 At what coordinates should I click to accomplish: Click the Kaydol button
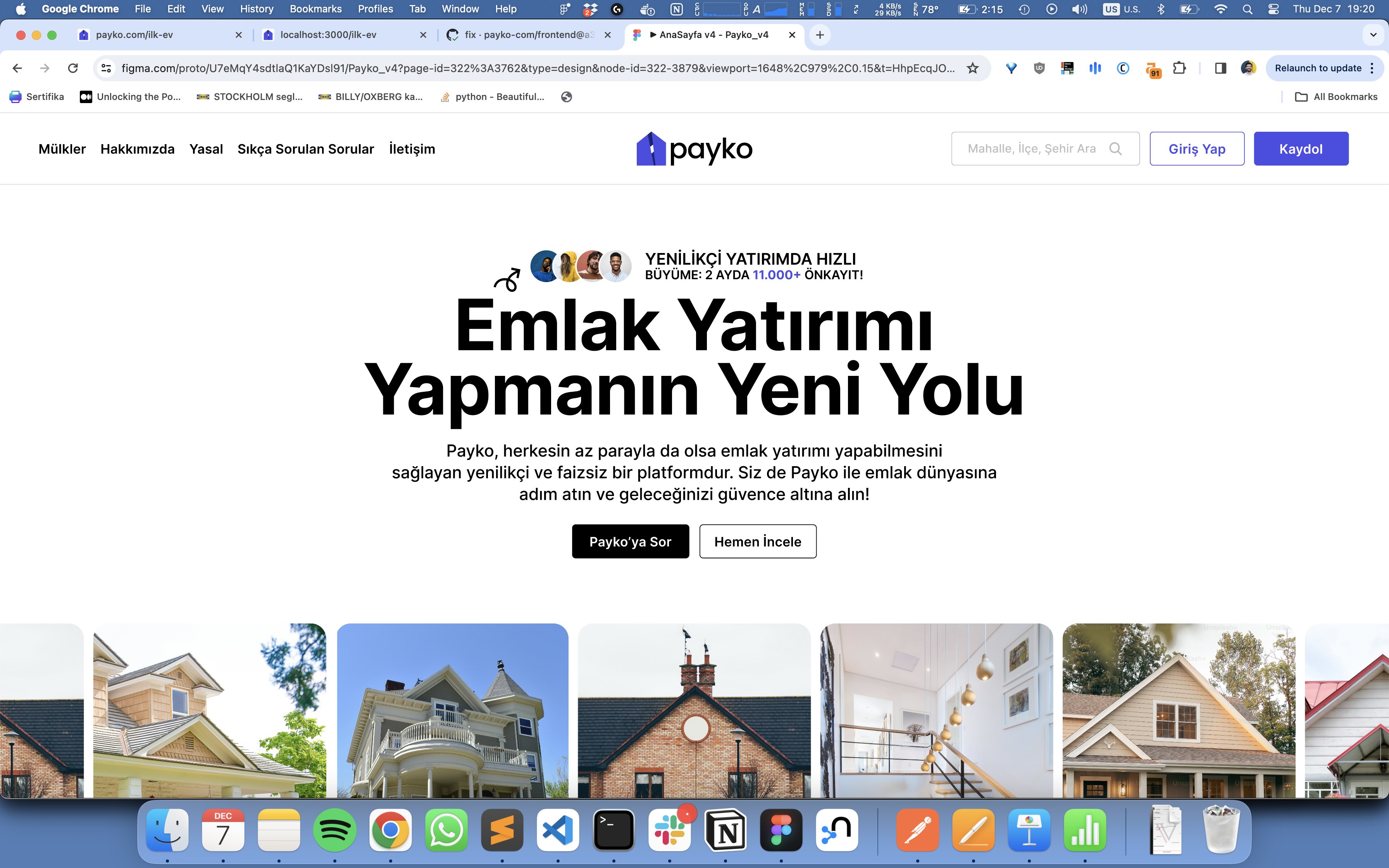[x=1301, y=149]
